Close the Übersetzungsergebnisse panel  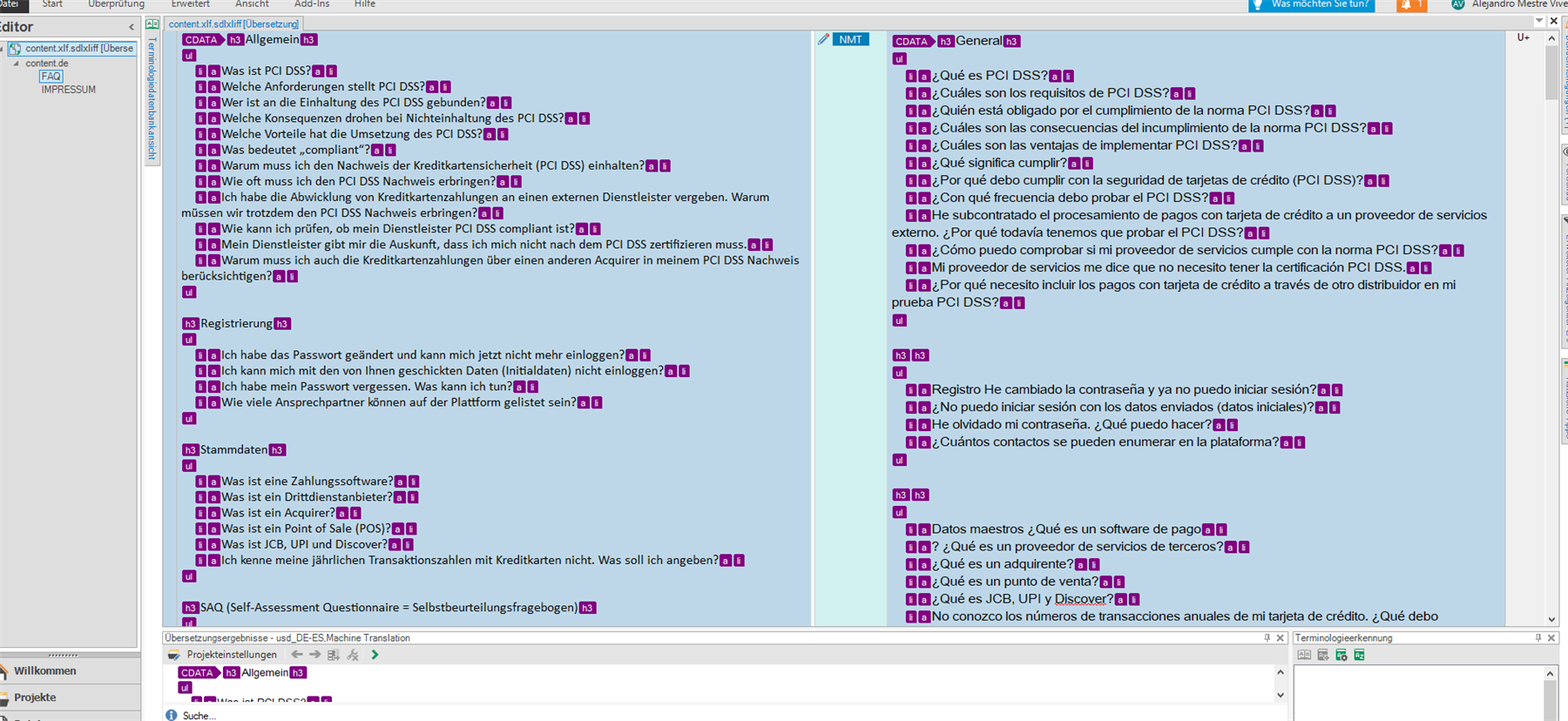click(x=1280, y=638)
